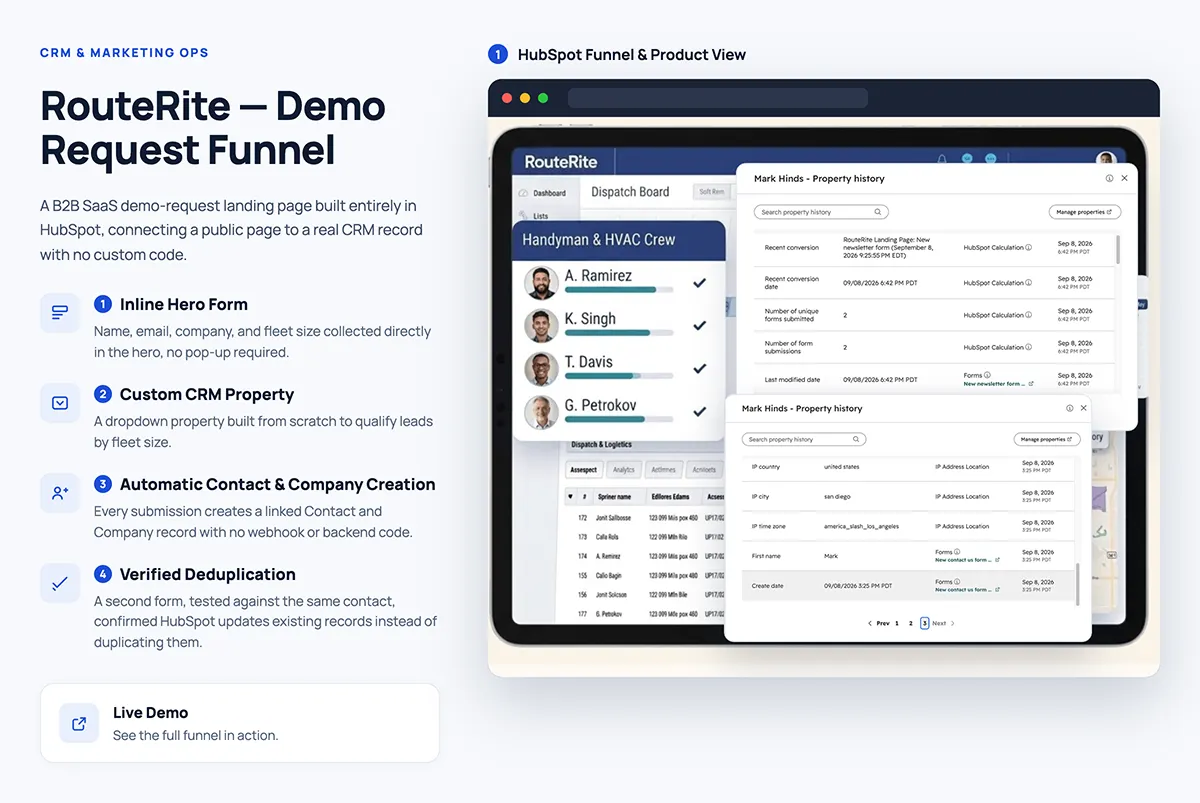
Task: Go to page 2 in pagination
Action: [x=911, y=623]
